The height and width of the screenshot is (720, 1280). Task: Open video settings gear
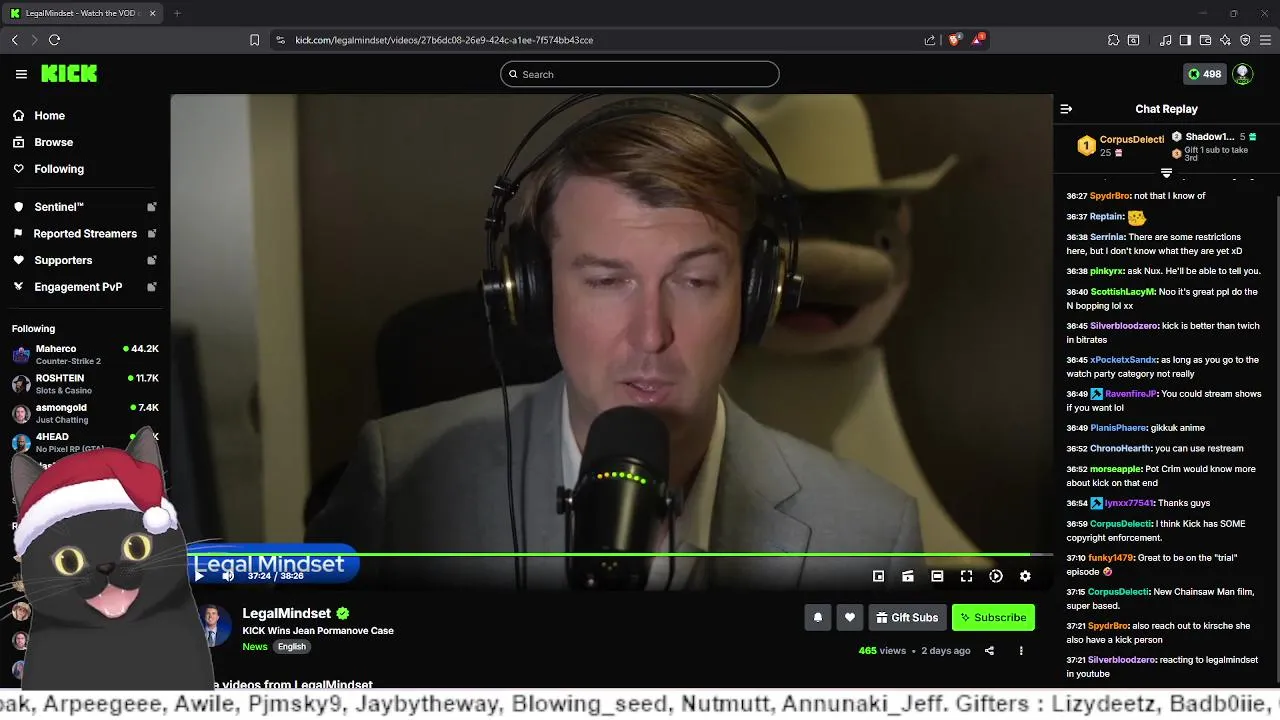[1025, 576]
